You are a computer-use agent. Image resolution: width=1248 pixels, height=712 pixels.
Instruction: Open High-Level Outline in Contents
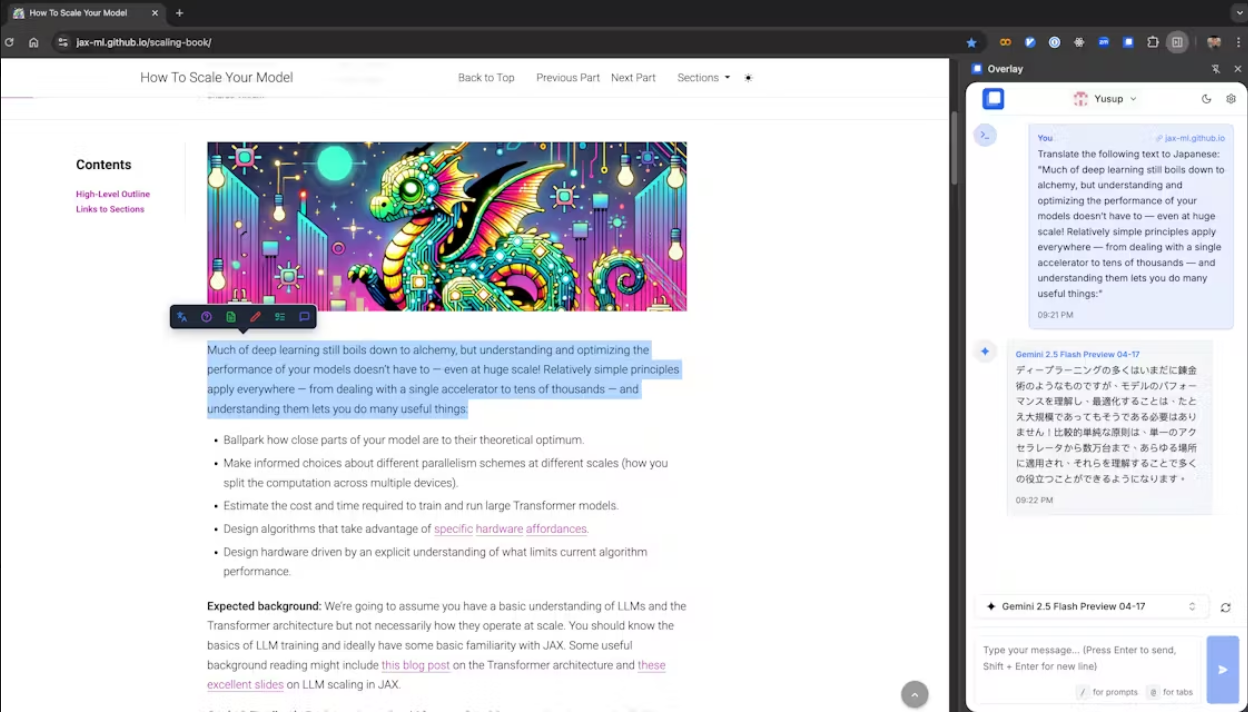click(x=113, y=194)
